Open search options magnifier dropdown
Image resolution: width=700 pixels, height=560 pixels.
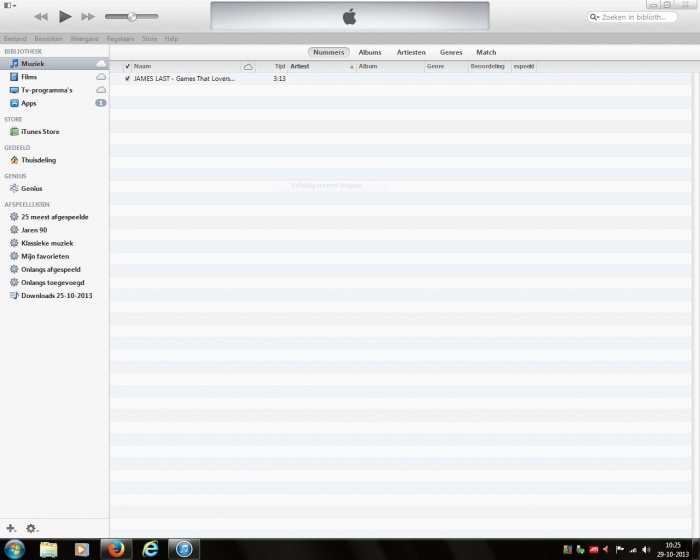click(594, 17)
